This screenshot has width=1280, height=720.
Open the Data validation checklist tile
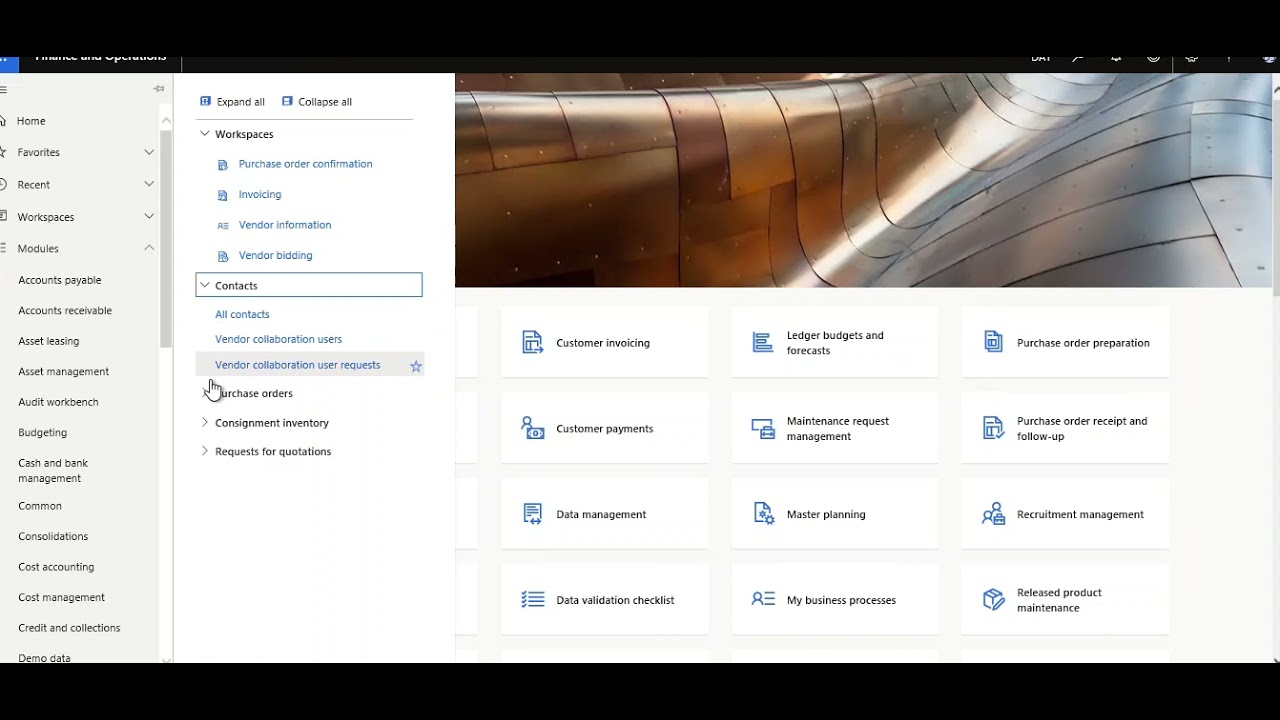605,600
